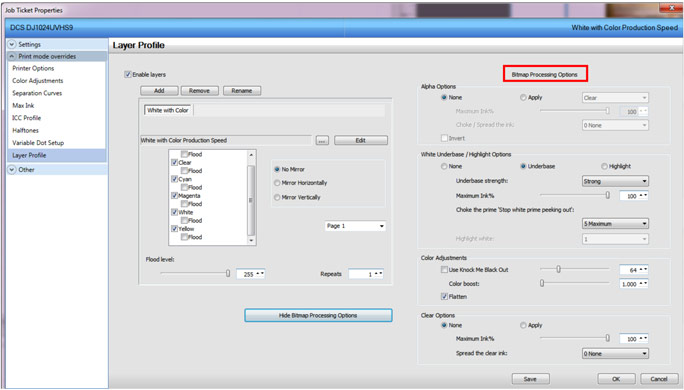Select the Underbase radio button
Viewport: 684px width, 390px height.
(523, 166)
